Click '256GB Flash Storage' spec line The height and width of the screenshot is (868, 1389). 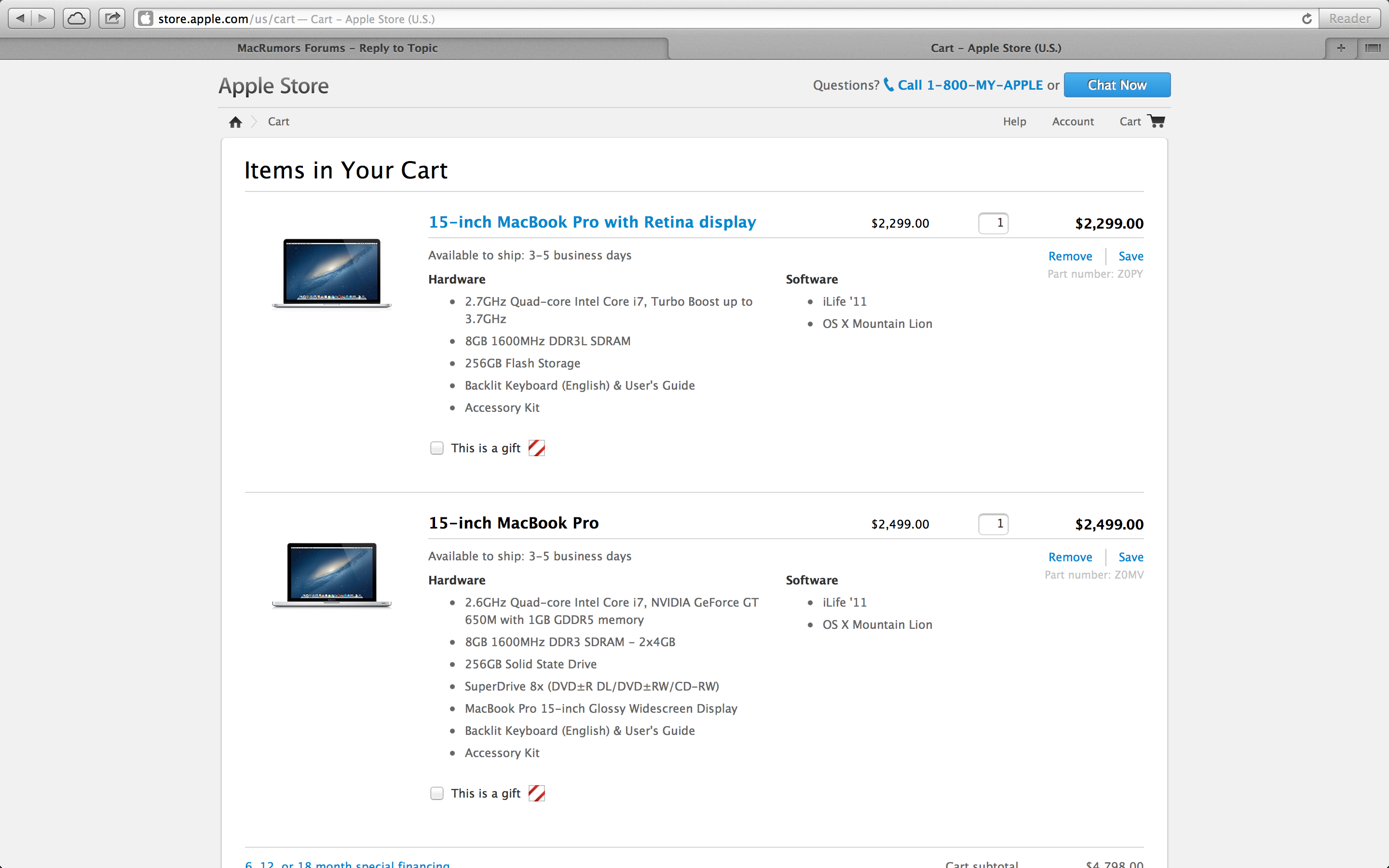[522, 364]
